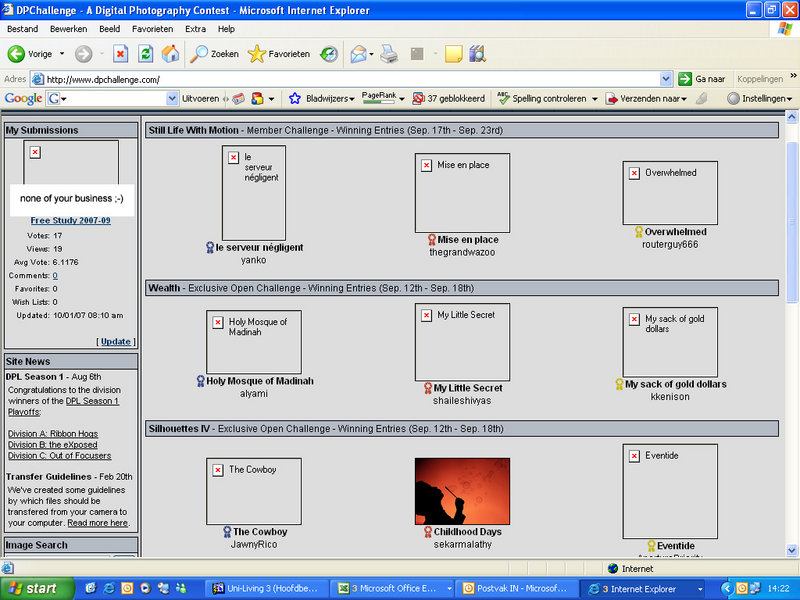Expand the address bar URL dropdown
Viewport: 800px width, 600px height.
pos(666,79)
